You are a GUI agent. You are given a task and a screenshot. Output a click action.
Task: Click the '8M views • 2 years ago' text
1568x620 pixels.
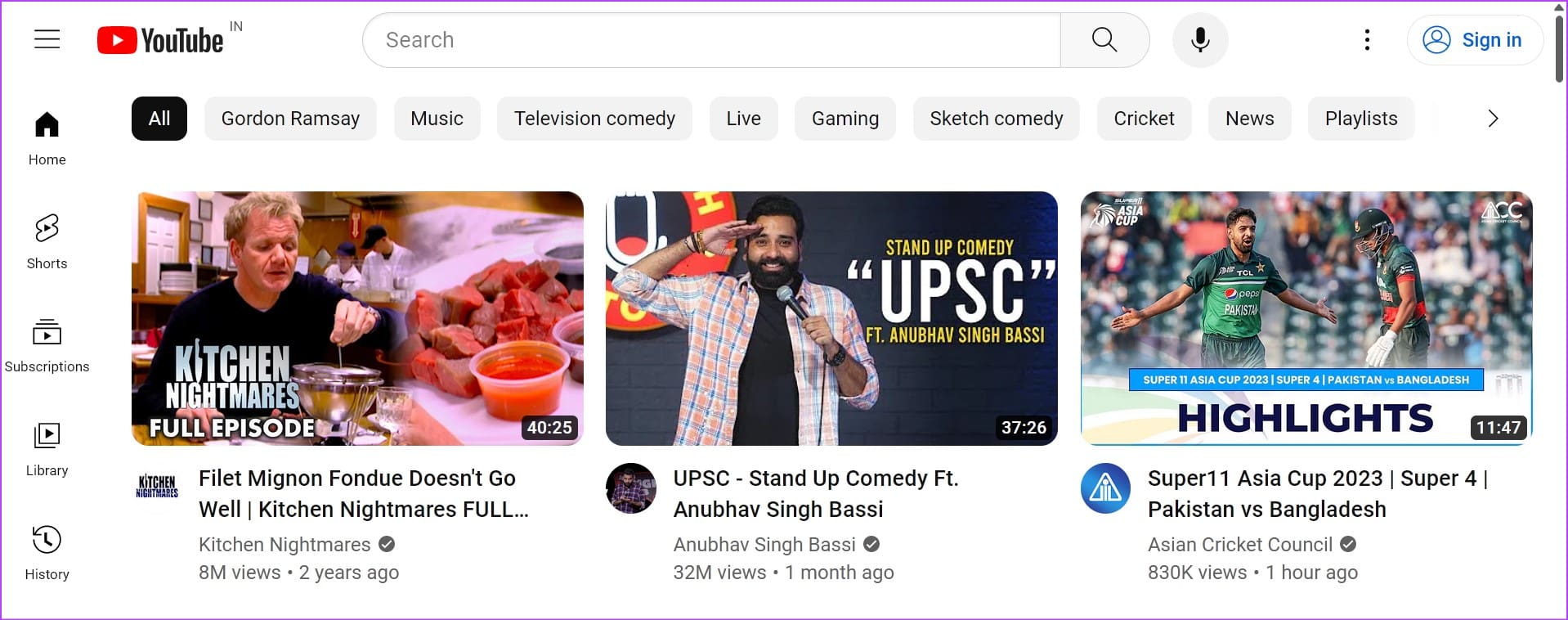298,573
